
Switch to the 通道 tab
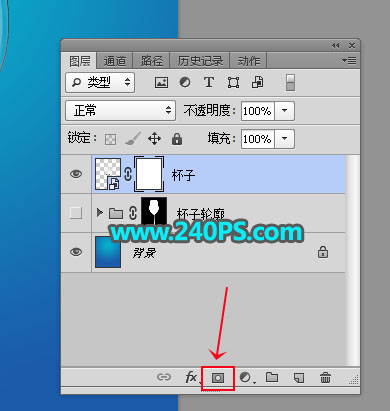(115, 61)
